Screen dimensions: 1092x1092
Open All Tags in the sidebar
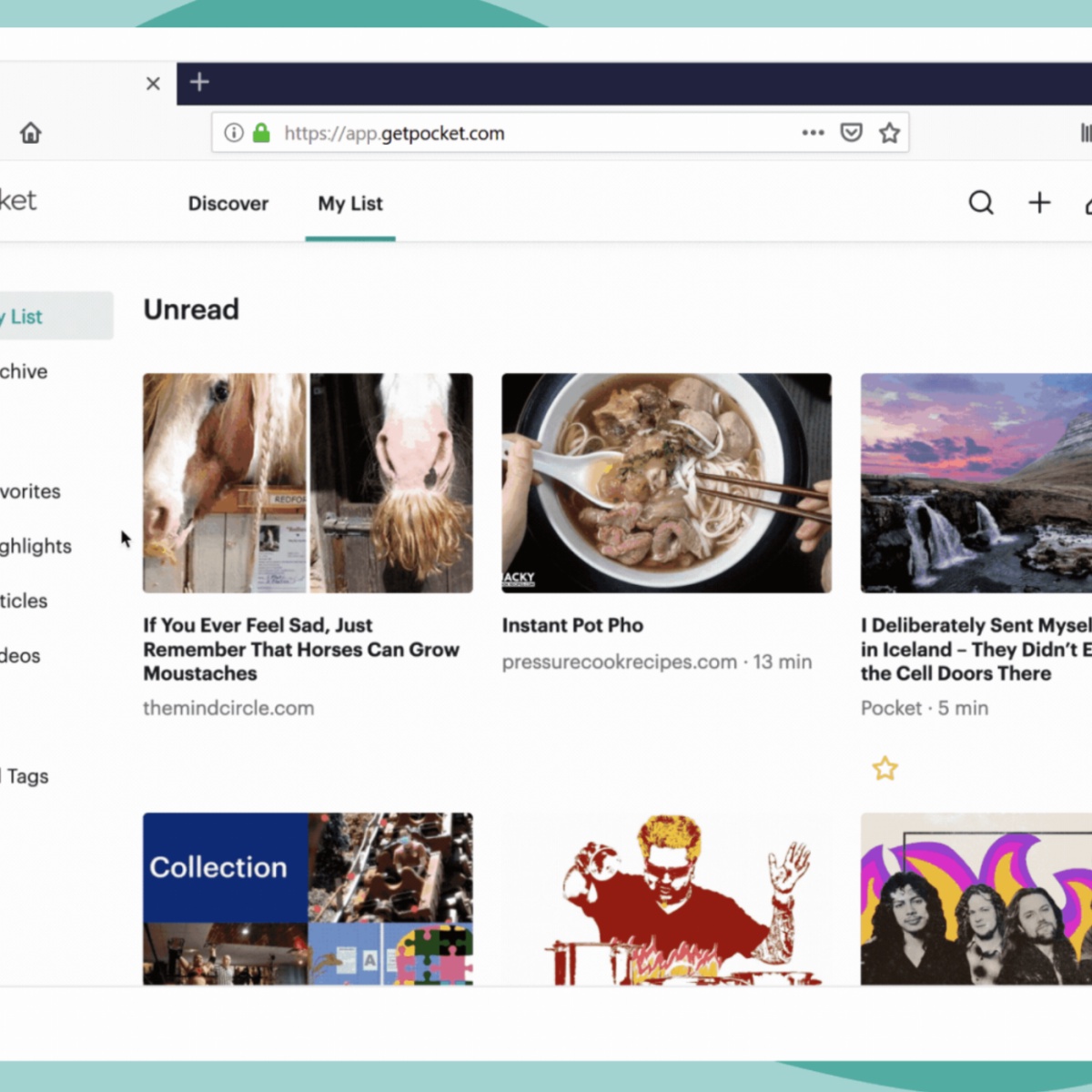point(25,776)
